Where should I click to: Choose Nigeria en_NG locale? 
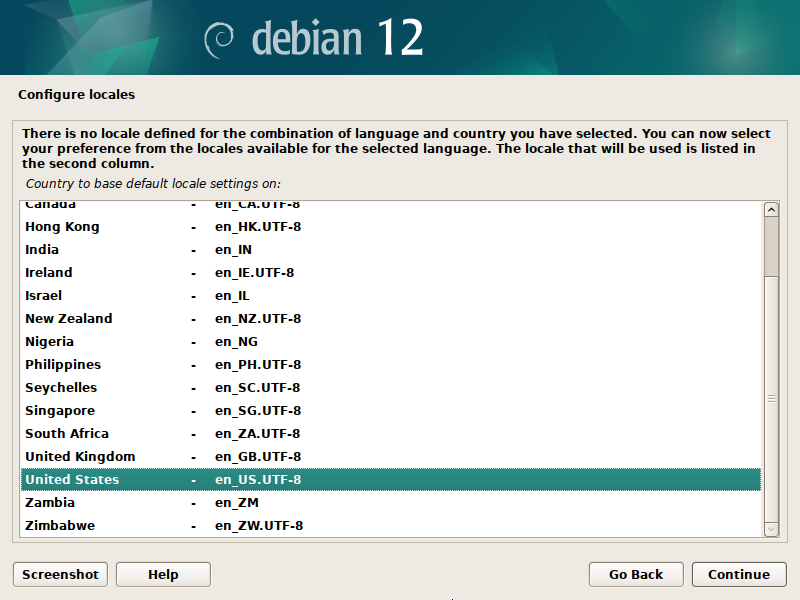[390, 342]
